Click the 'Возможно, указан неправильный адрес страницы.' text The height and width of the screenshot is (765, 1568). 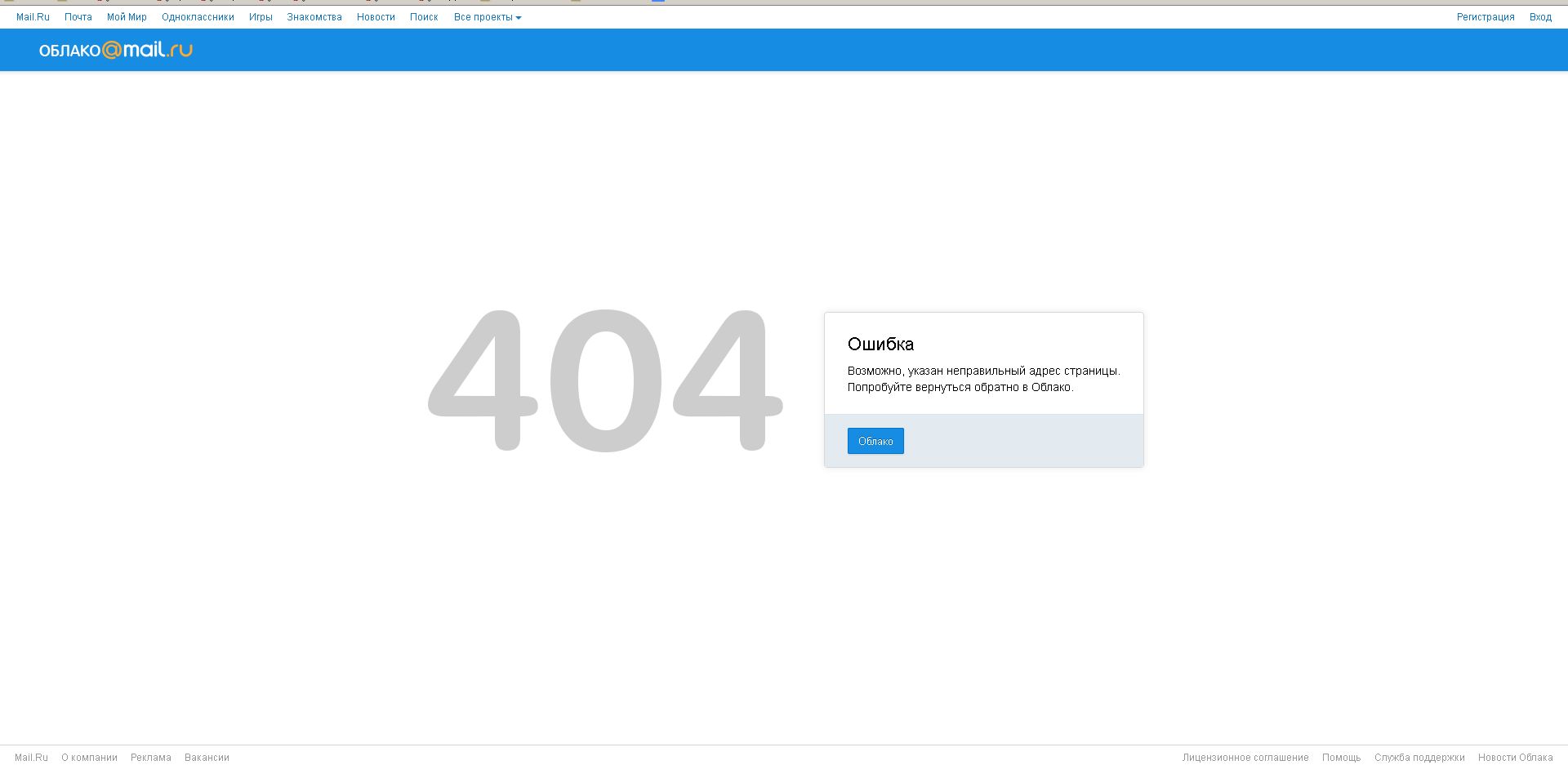(984, 371)
